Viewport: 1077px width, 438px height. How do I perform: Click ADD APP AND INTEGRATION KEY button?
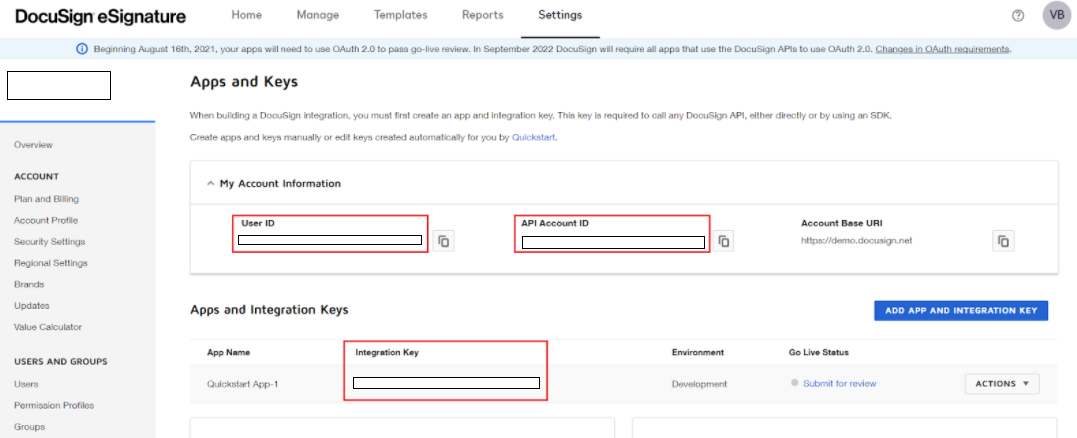coord(961,310)
